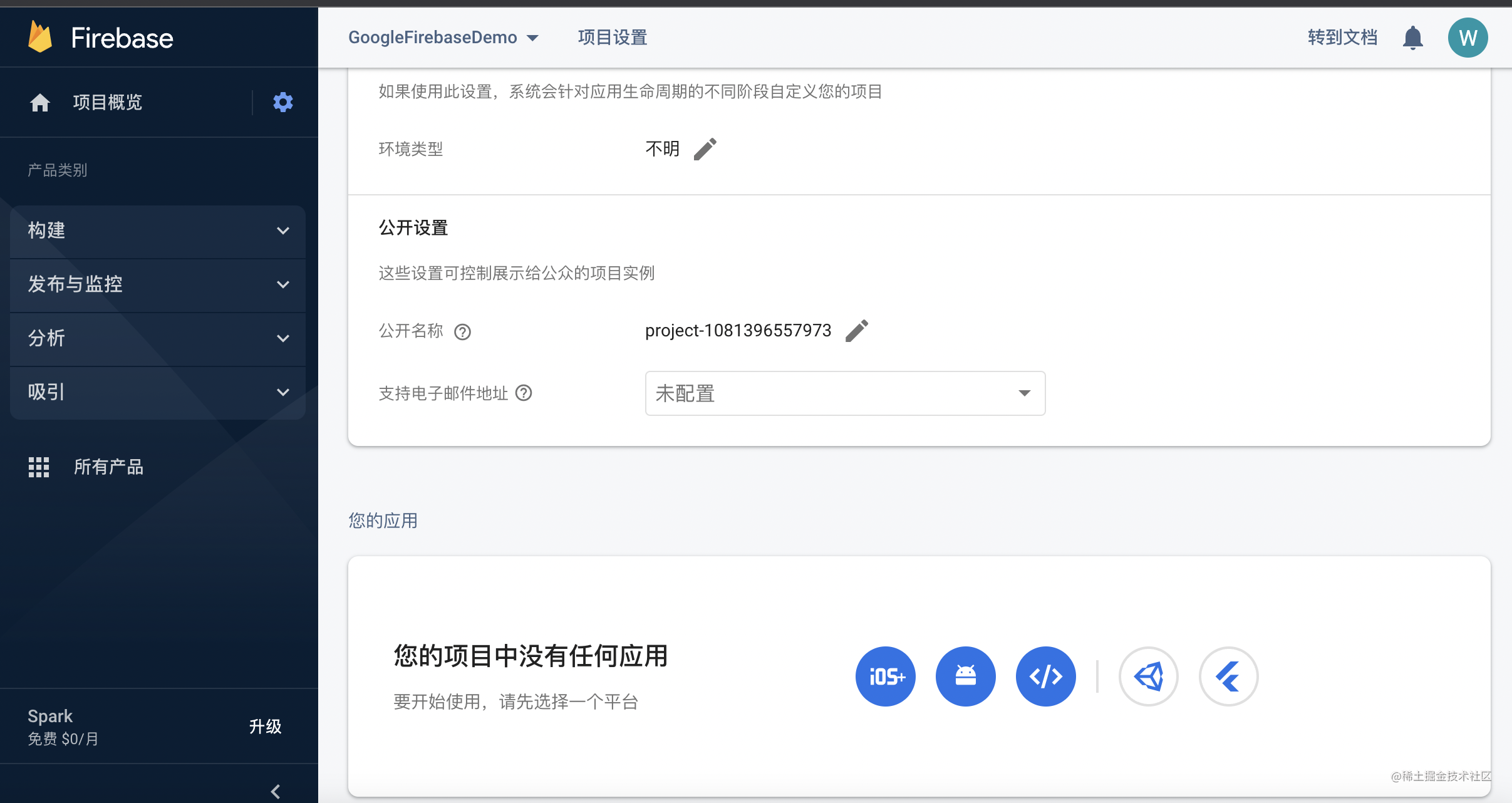Click the 项目设置 header title
1512x803 pixels.
point(613,38)
